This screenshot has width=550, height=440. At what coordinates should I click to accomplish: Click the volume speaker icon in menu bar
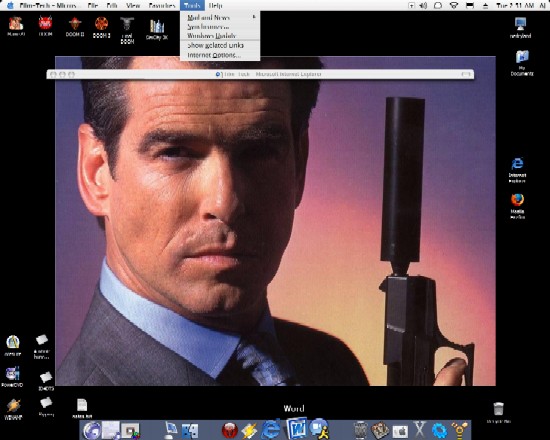pyautogui.click(x=424, y=6)
